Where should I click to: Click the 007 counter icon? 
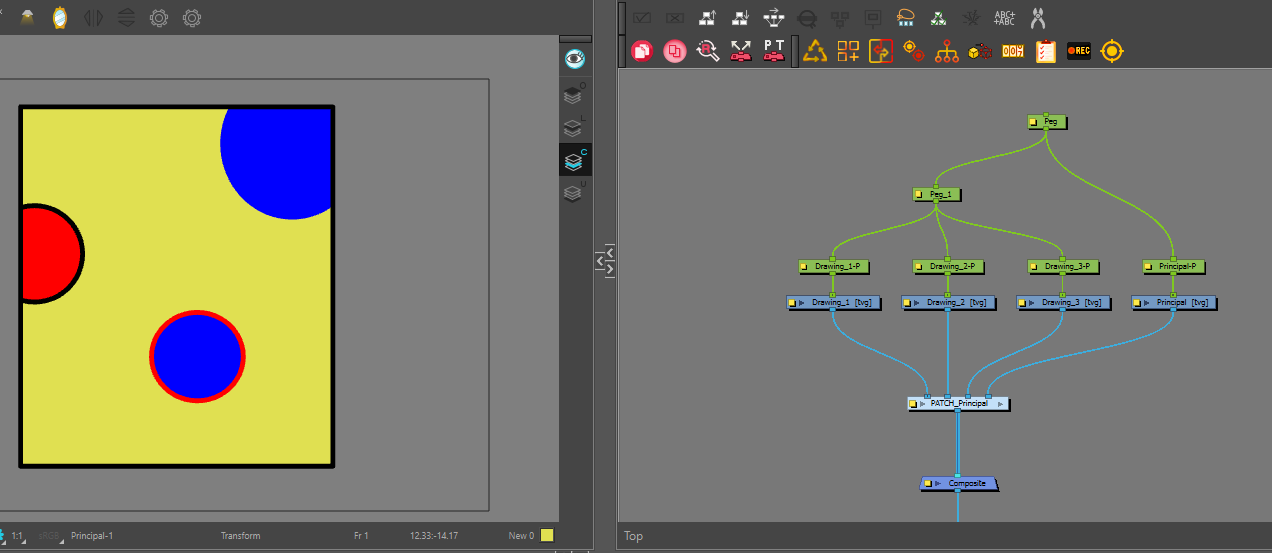[1013, 51]
